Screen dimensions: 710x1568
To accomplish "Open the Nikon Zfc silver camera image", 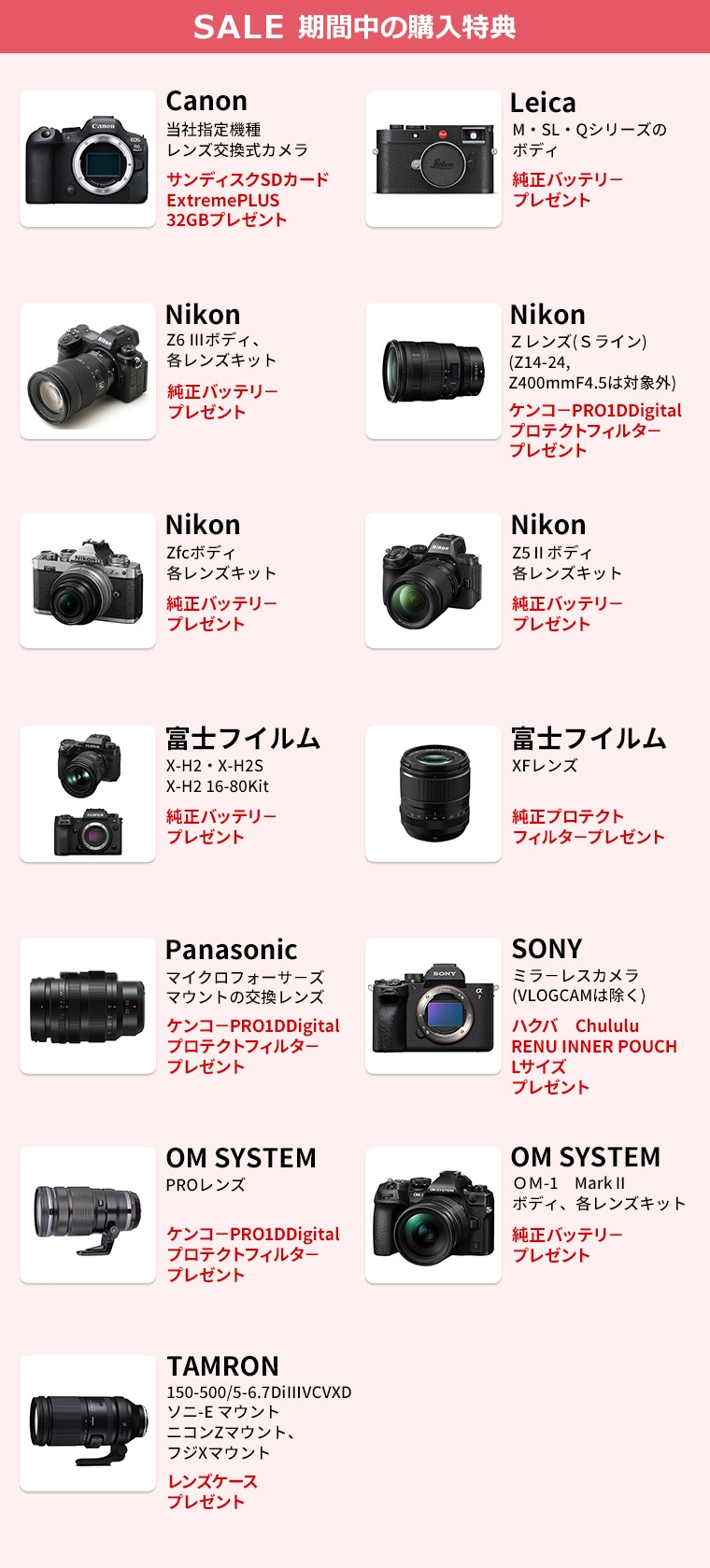I will (x=88, y=580).
